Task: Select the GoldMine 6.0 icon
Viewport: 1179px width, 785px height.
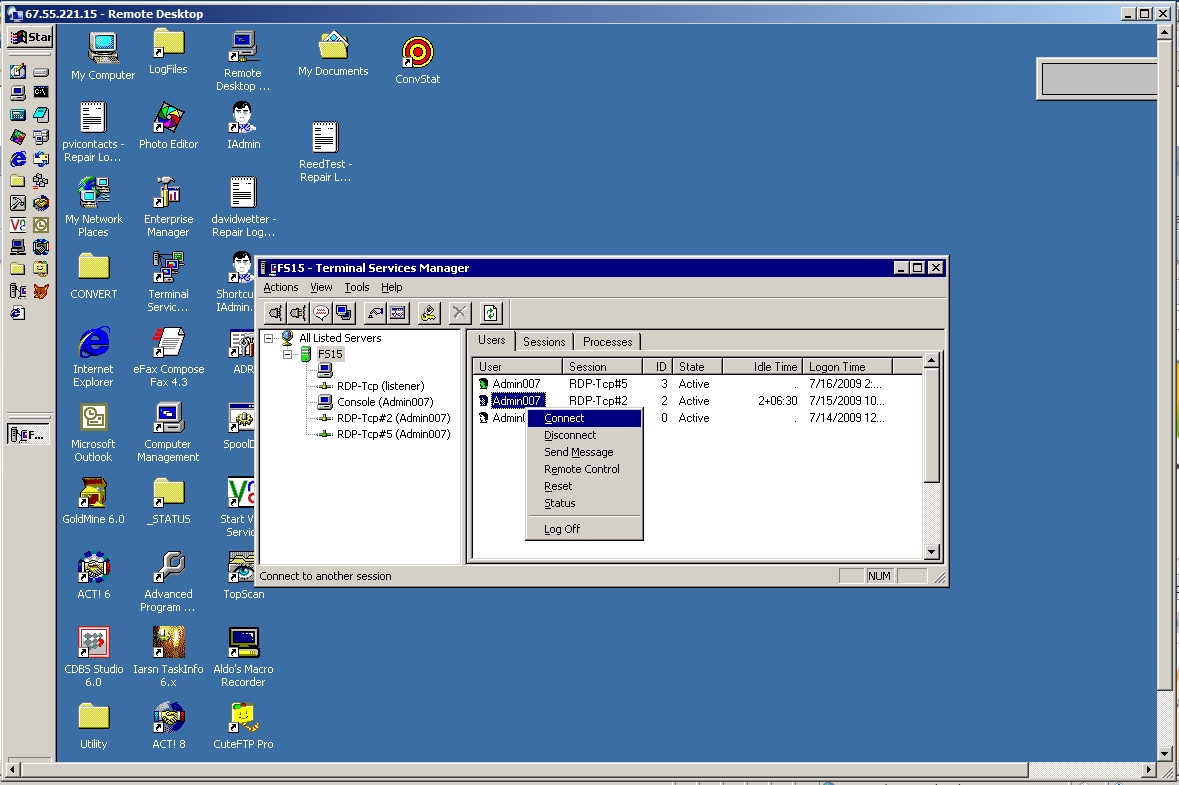Action: (x=93, y=501)
